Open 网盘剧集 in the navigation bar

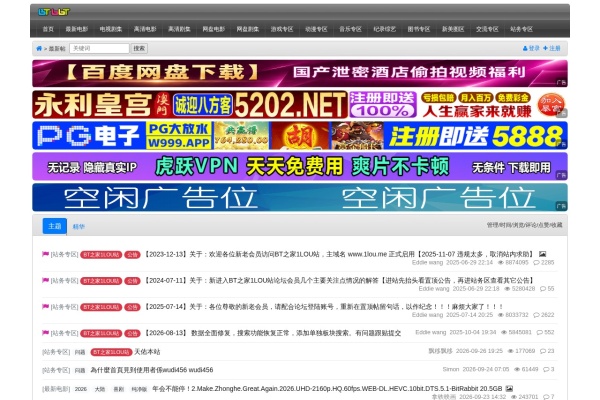point(248,29)
